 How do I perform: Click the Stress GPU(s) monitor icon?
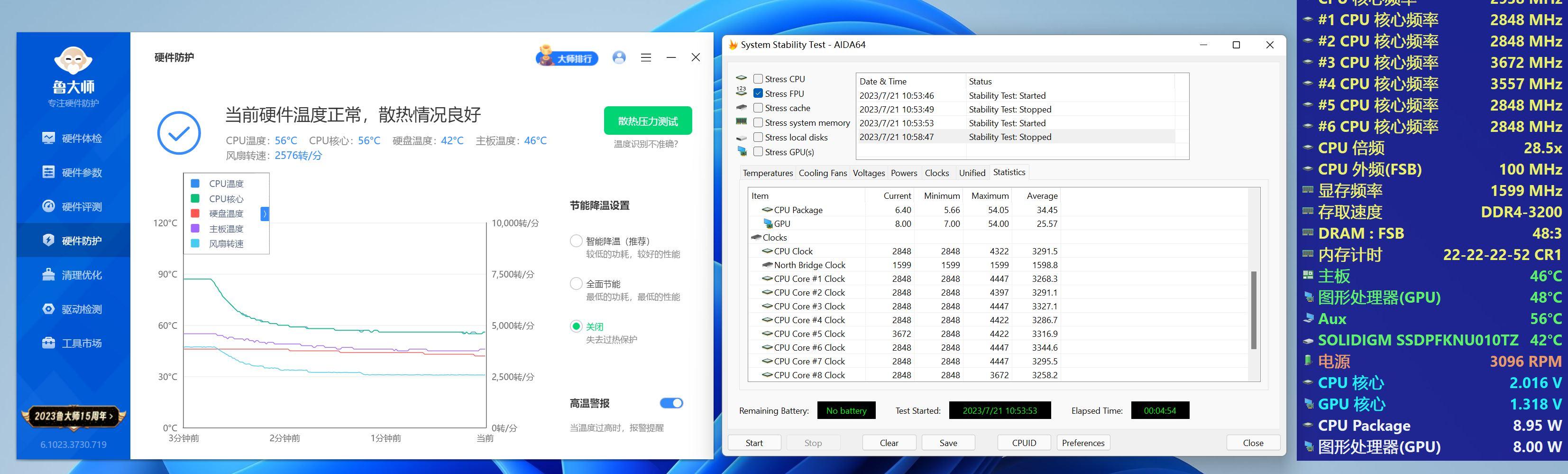[x=741, y=151]
